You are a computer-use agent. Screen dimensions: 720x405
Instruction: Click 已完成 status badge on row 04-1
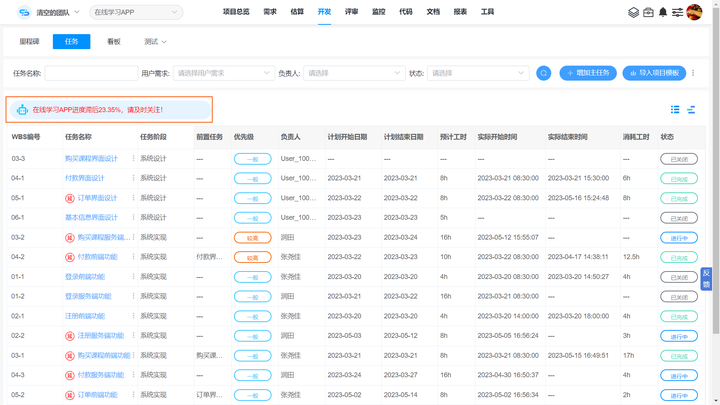point(679,179)
